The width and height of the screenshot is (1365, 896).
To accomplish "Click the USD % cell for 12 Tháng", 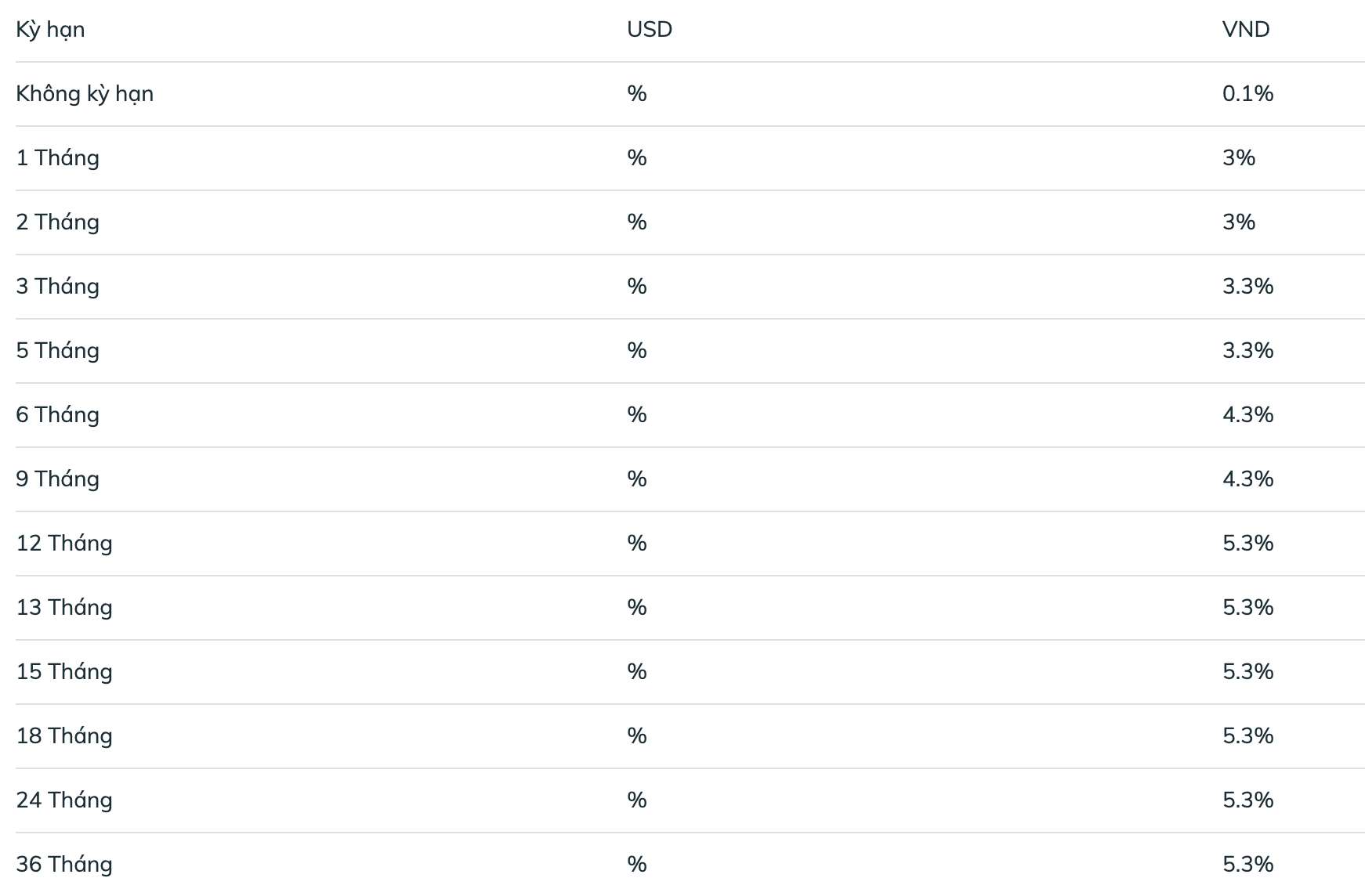I will 637,544.
